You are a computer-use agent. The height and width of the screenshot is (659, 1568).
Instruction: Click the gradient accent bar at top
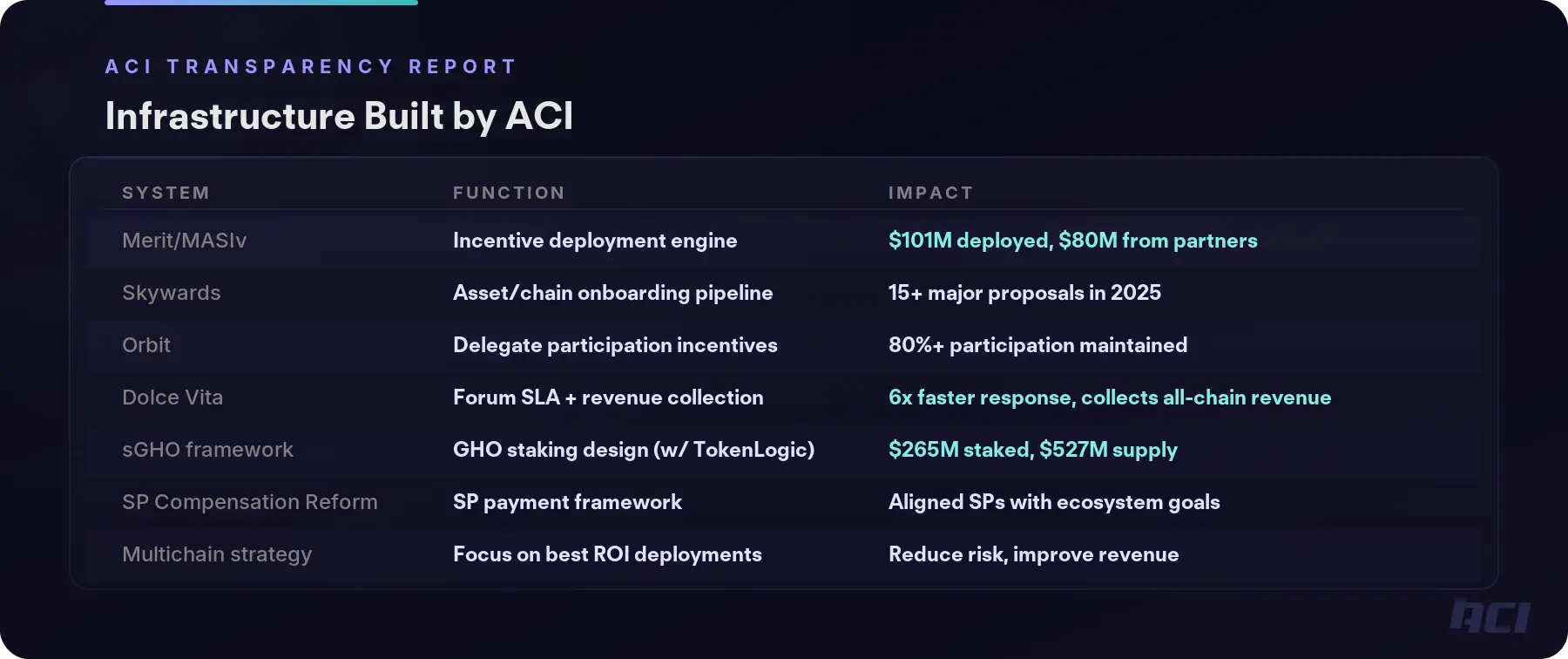(x=261, y=3)
